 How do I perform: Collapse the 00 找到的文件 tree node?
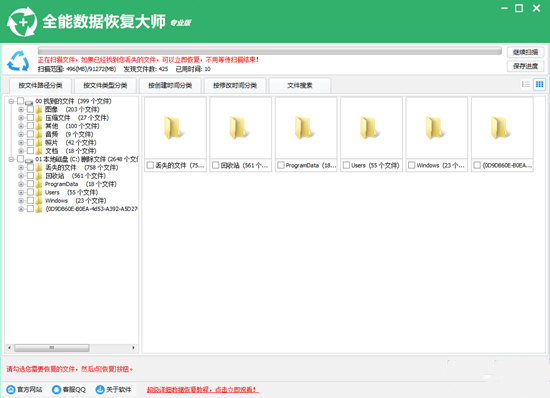coord(11,101)
